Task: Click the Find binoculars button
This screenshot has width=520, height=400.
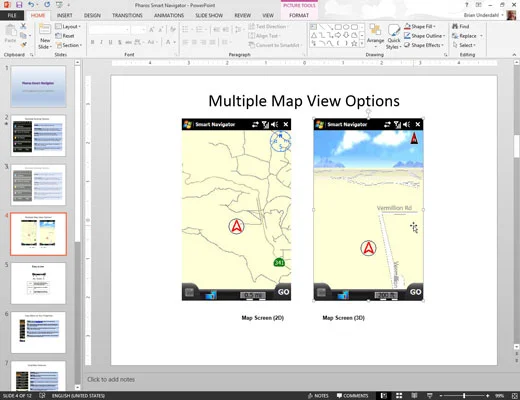Action: (461, 26)
